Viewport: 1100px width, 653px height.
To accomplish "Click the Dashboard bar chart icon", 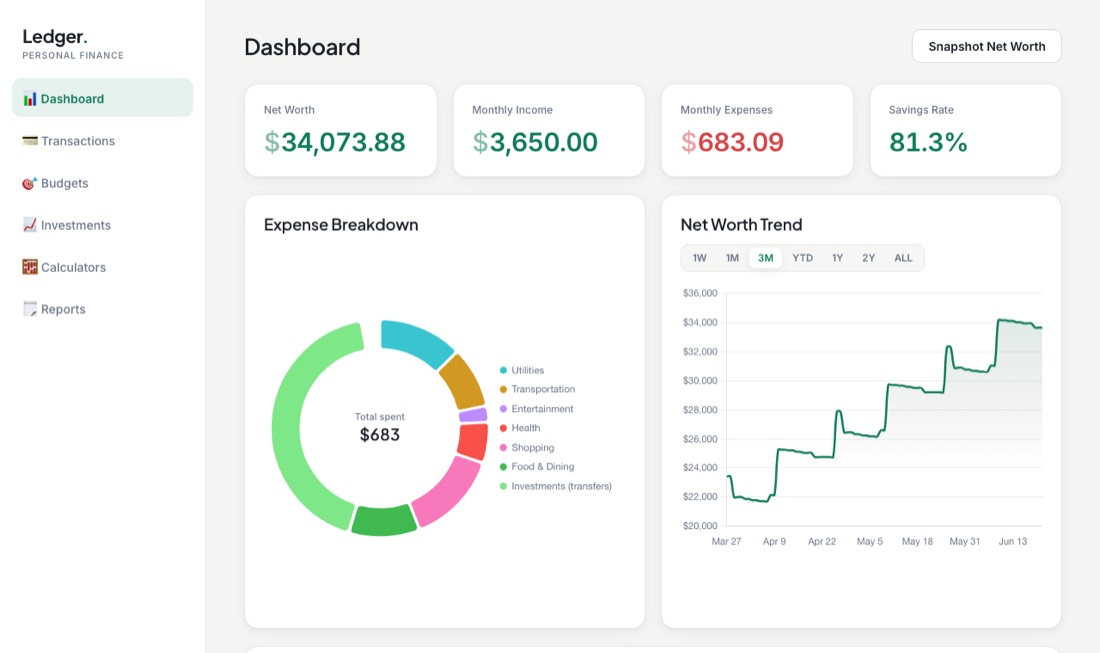I will [x=29, y=99].
